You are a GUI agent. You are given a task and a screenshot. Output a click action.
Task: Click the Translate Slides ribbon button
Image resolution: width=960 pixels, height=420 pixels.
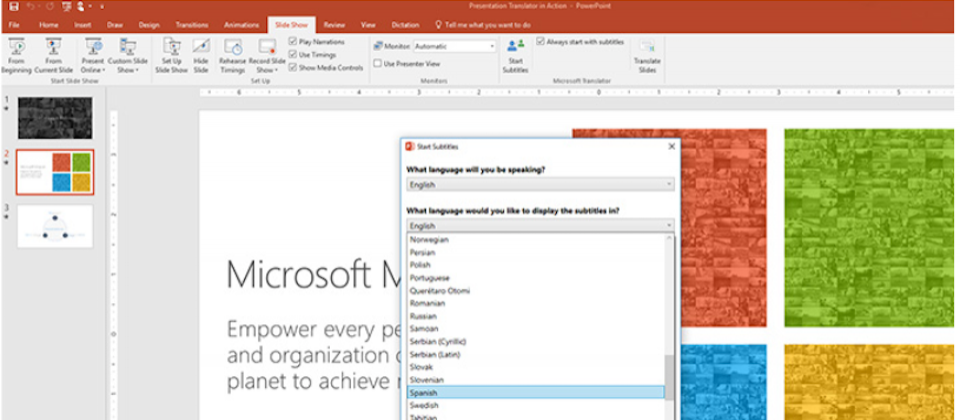[x=647, y=56]
